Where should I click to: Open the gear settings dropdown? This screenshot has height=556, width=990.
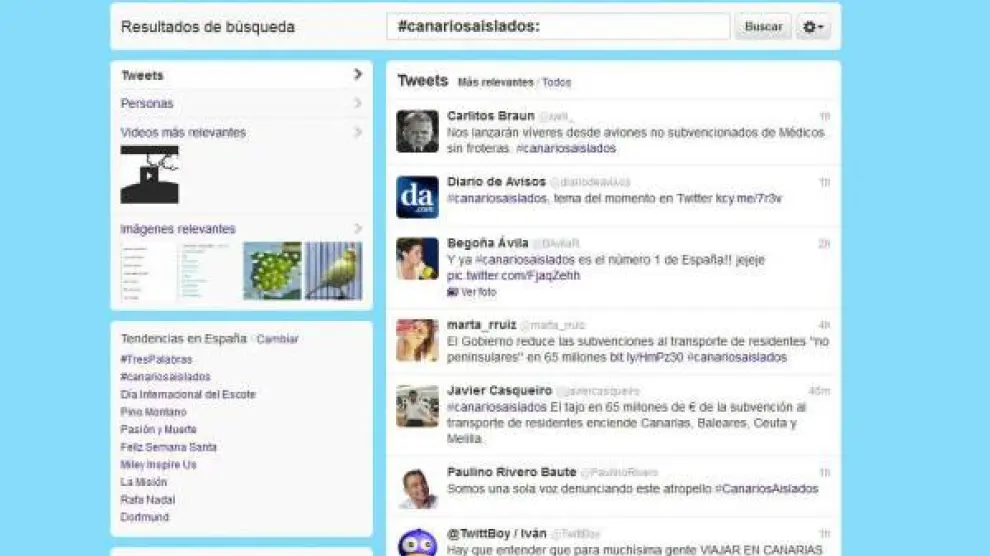[813, 27]
